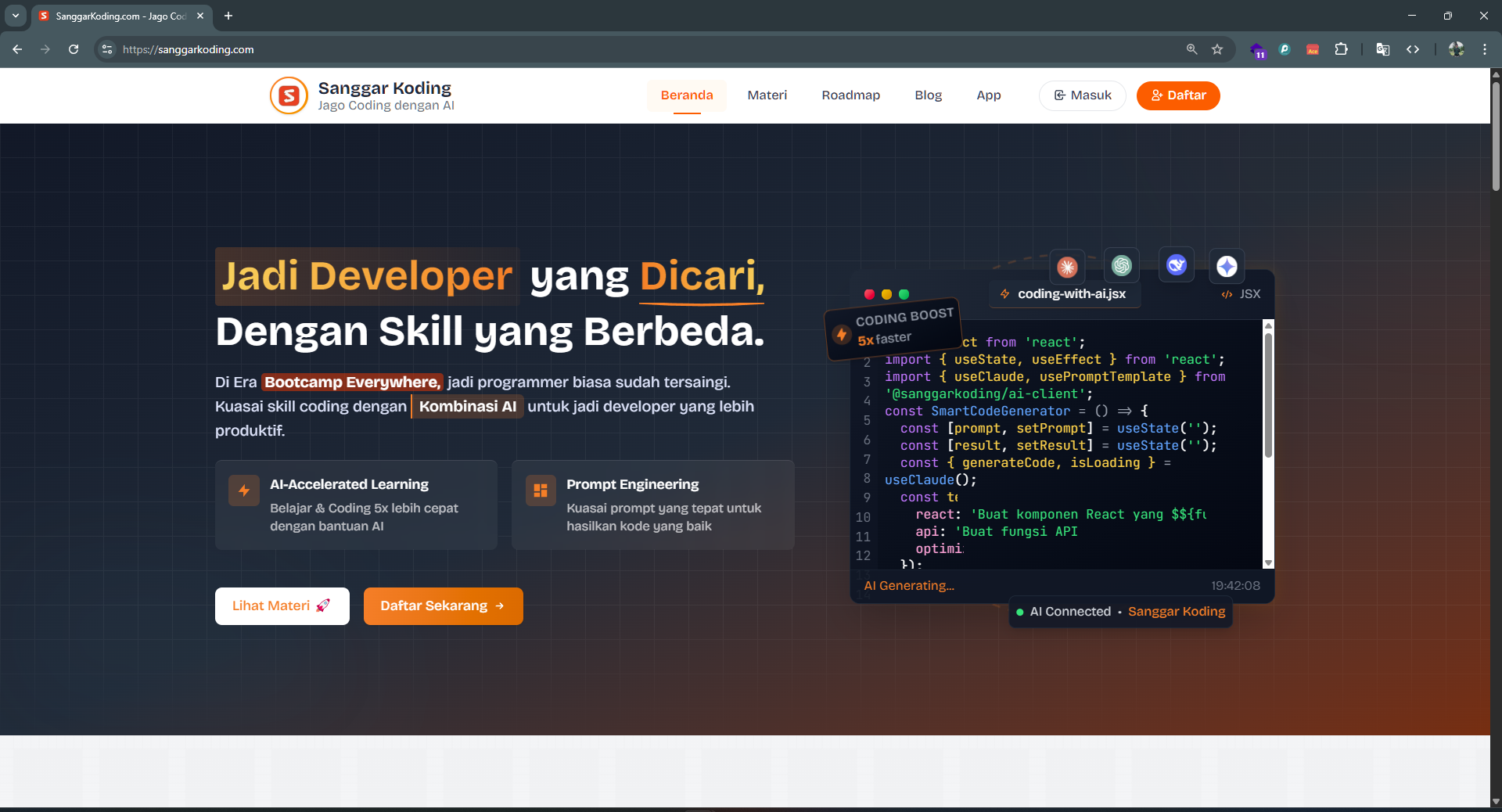Viewport: 1502px width, 812px height.
Task: Click the useClaude(); code line
Action: coord(930,480)
